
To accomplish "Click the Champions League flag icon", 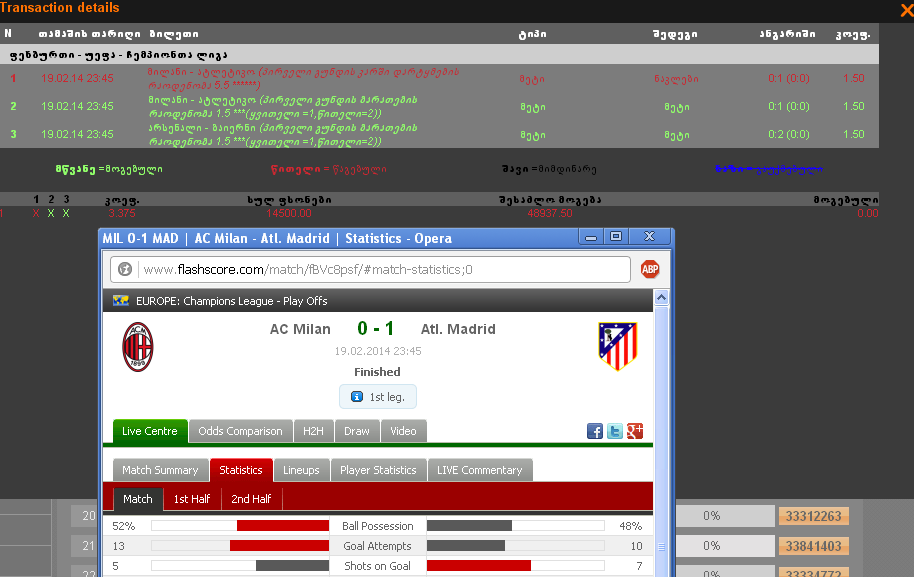I will click(x=121, y=301).
